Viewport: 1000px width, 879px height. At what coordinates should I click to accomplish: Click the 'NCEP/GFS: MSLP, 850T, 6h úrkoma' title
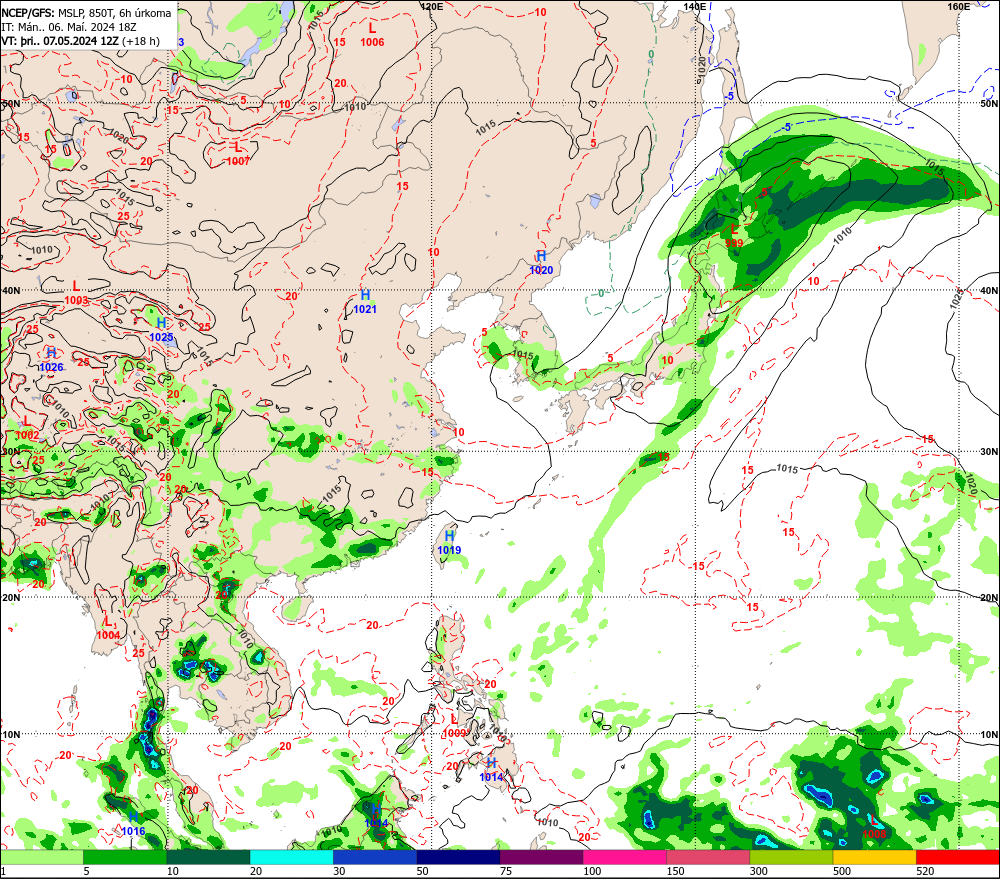click(x=87, y=13)
